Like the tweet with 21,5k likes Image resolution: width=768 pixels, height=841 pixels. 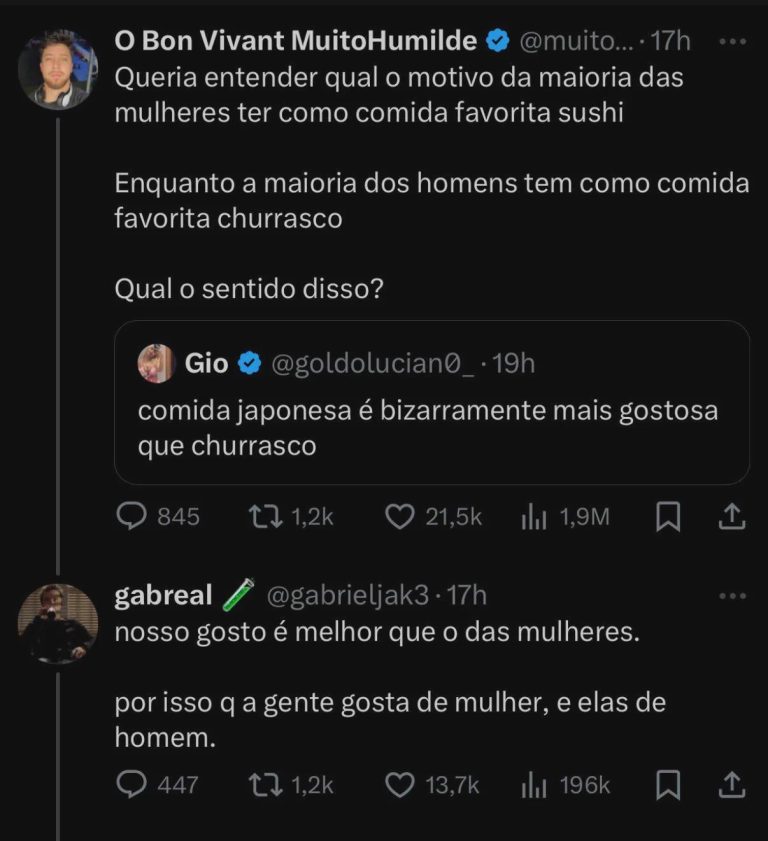[x=400, y=516]
